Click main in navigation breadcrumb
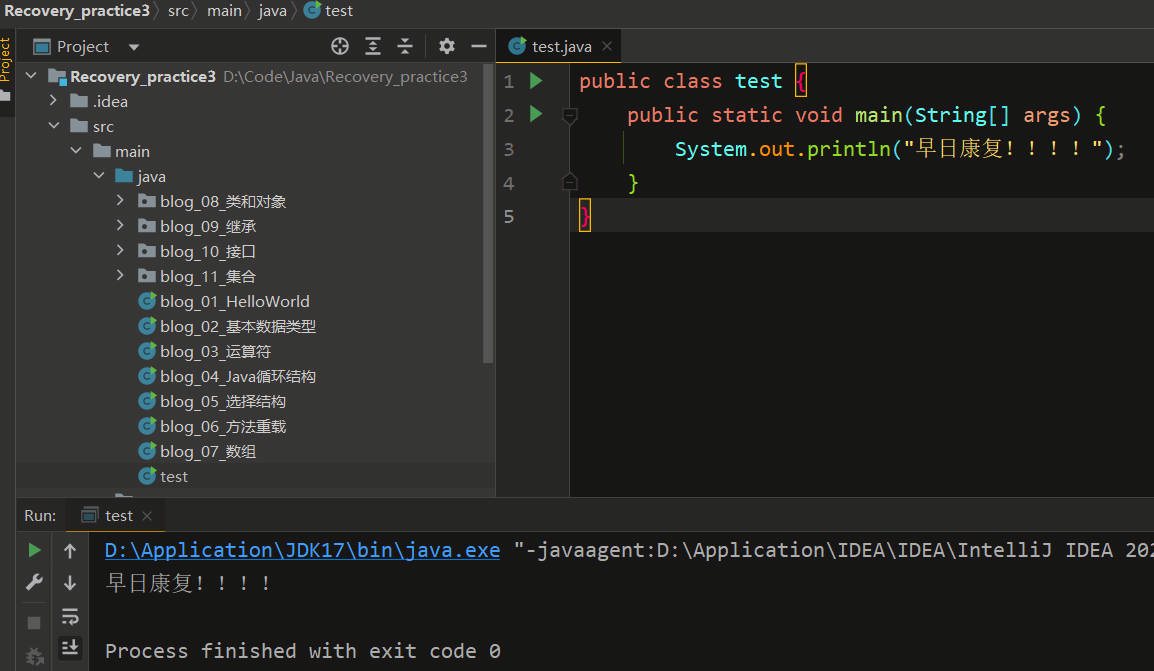Viewport: 1154px width, 671px height. (x=224, y=10)
